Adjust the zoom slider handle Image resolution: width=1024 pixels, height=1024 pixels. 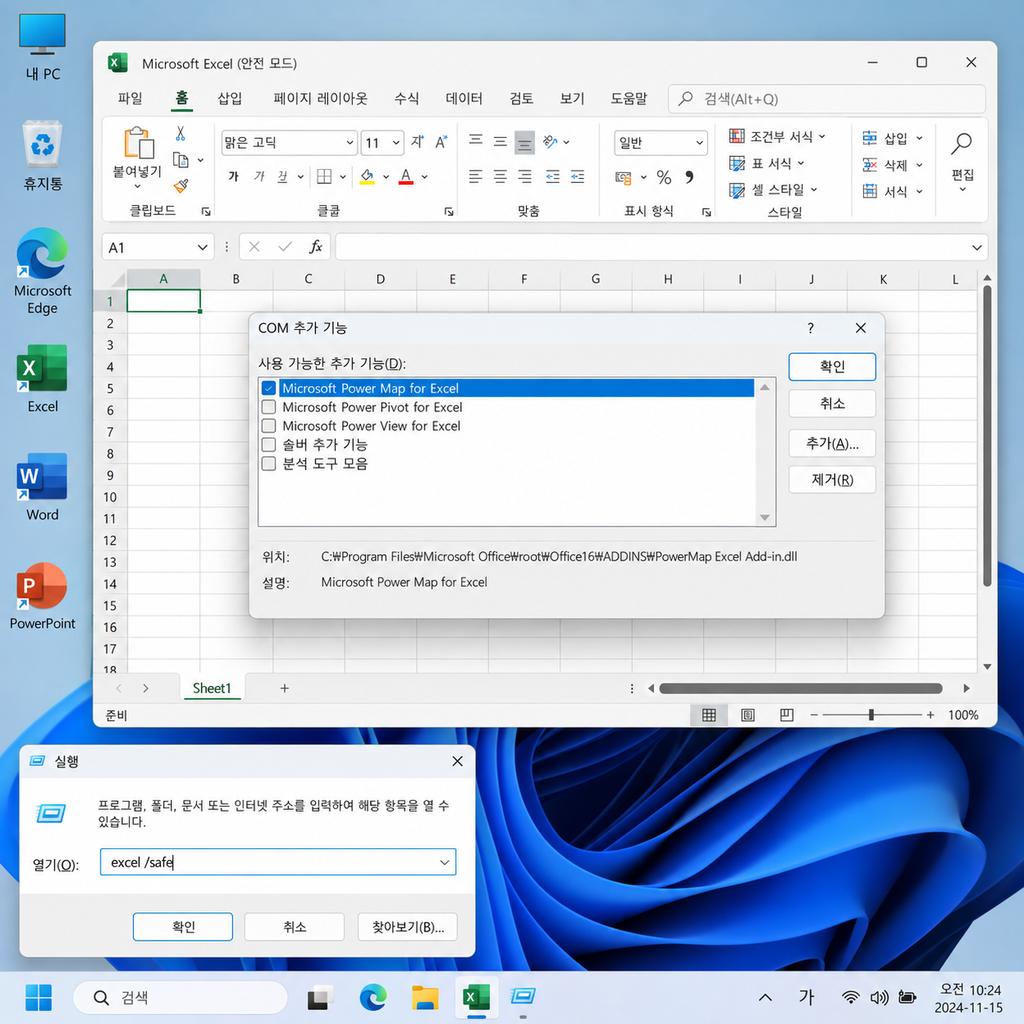click(871, 715)
